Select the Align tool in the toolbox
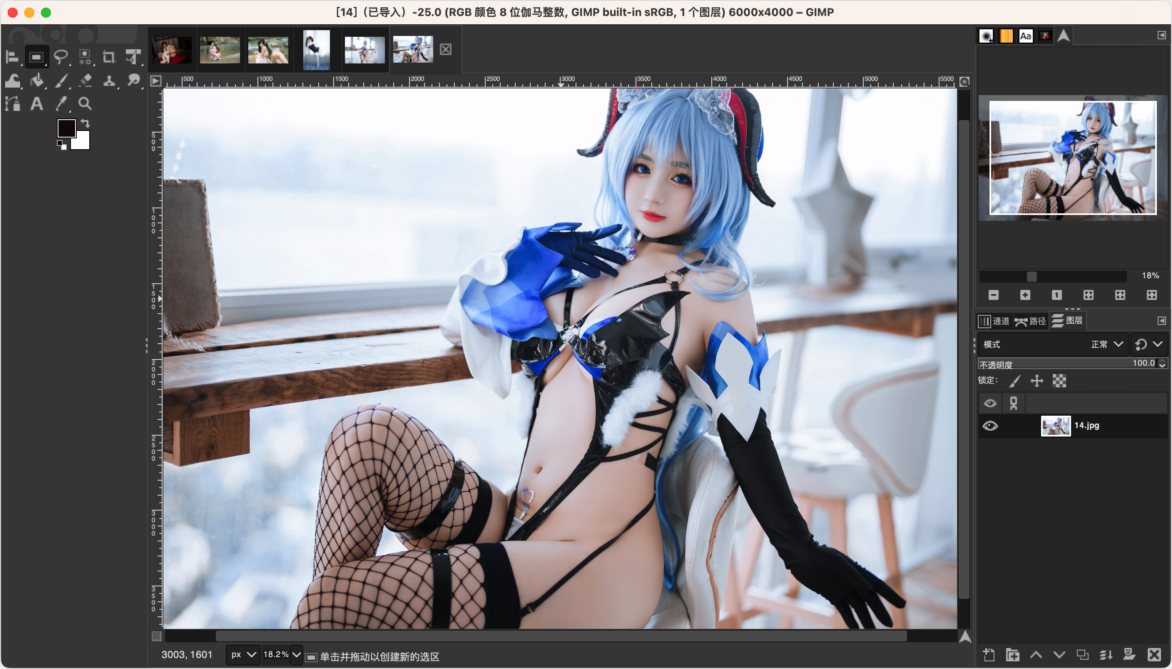Viewport: 1172px width, 669px height. (12, 57)
